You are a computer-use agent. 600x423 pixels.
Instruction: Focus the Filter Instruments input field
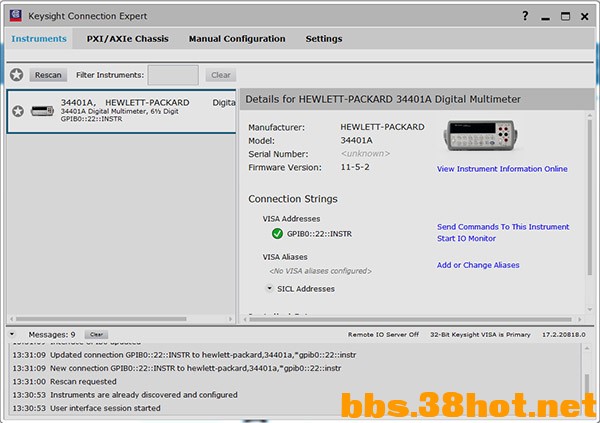coord(173,75)
